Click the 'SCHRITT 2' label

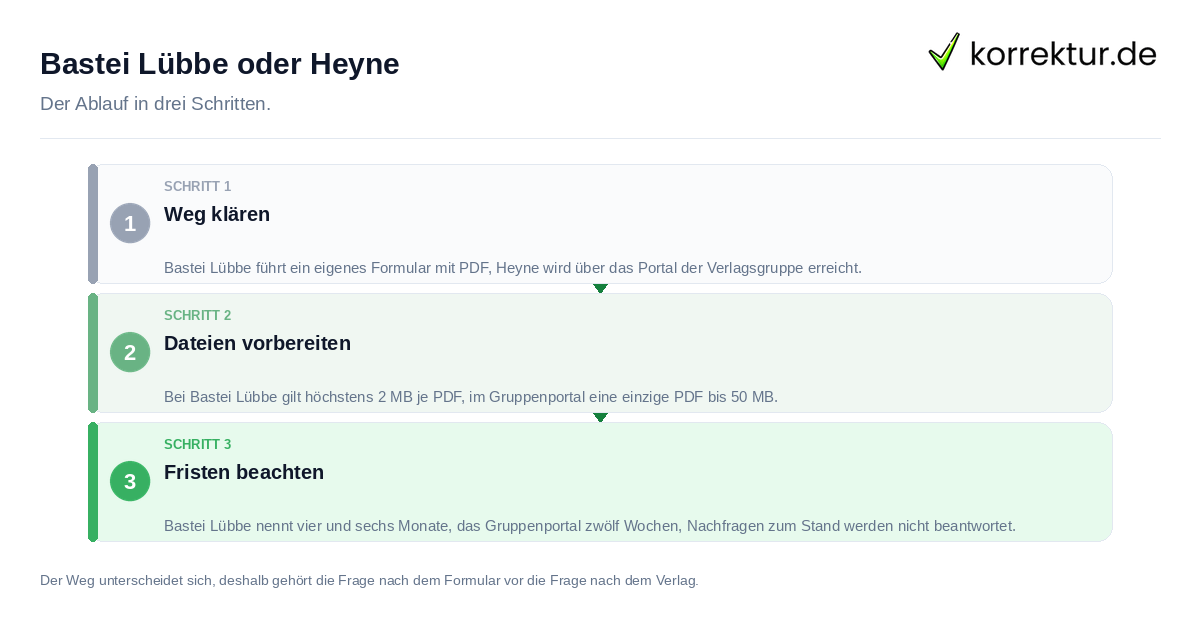[198, 316]
